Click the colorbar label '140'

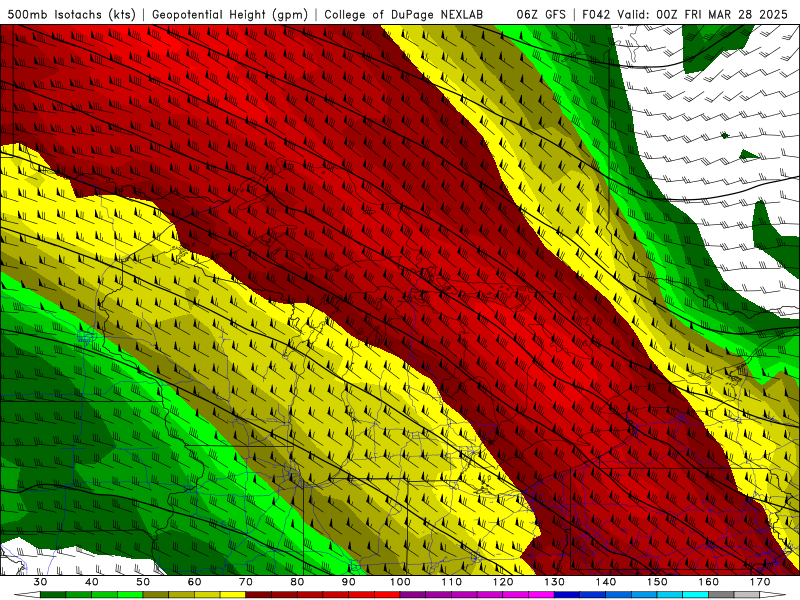tap(606, 582)
